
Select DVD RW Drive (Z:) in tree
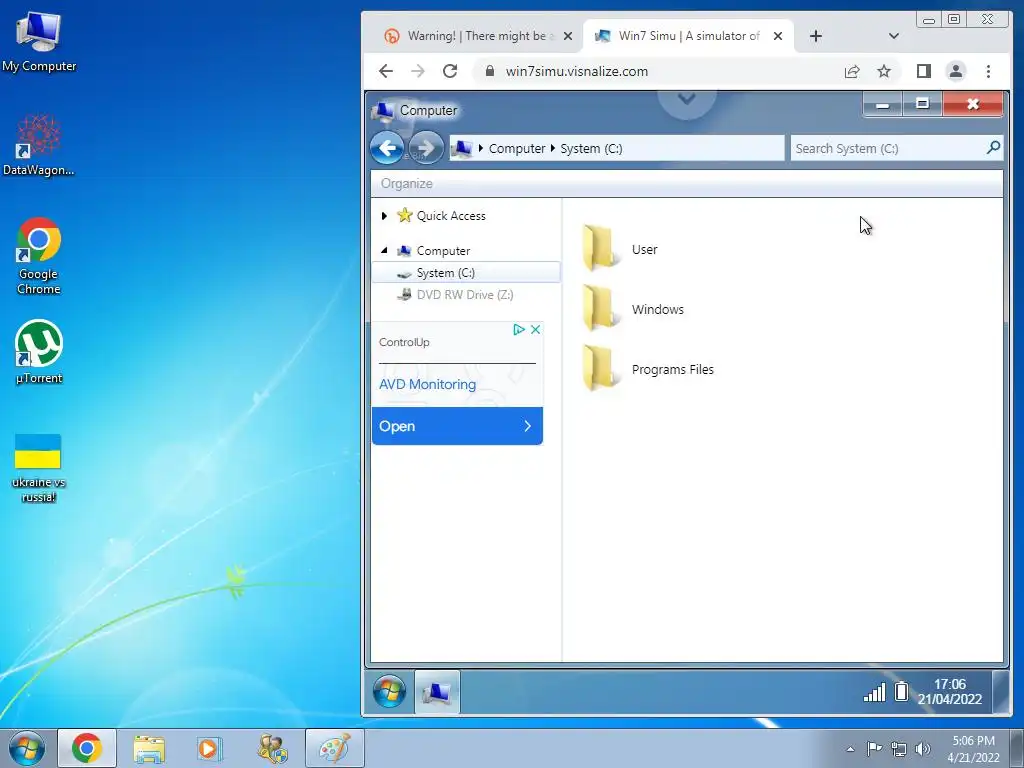pos(466,295)
